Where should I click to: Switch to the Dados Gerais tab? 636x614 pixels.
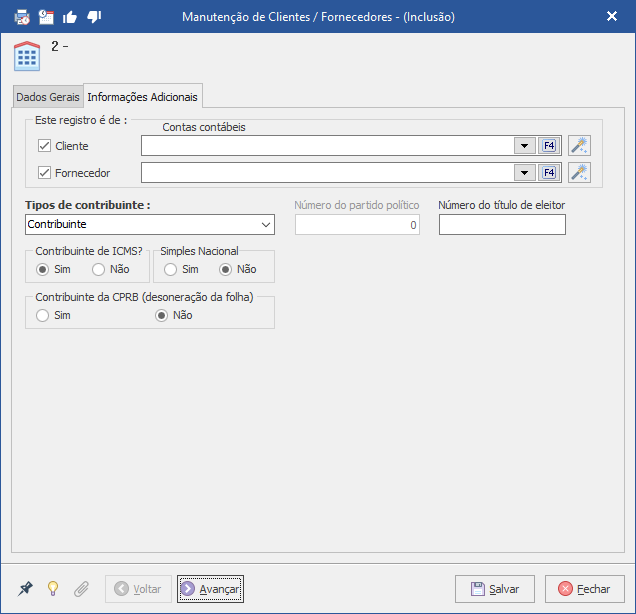point(48,97)
